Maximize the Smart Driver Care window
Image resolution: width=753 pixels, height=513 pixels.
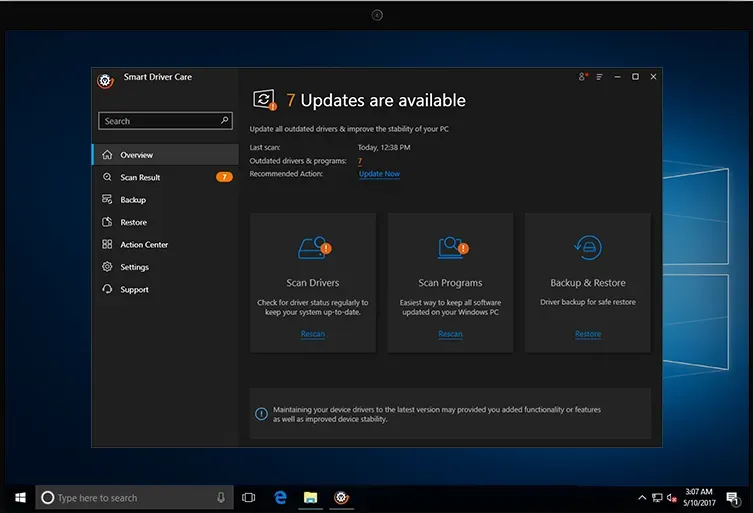(x=635, y=76)
